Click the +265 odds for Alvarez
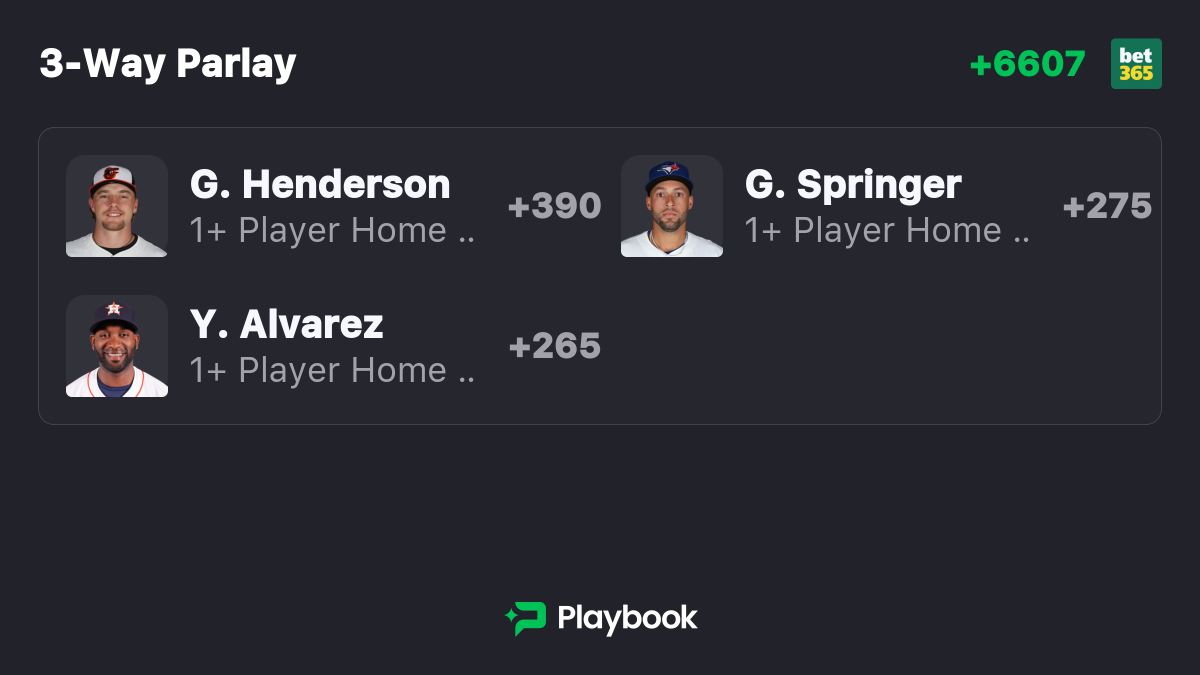This screenshot has width=1200, height=675. (x=555, y=346)
